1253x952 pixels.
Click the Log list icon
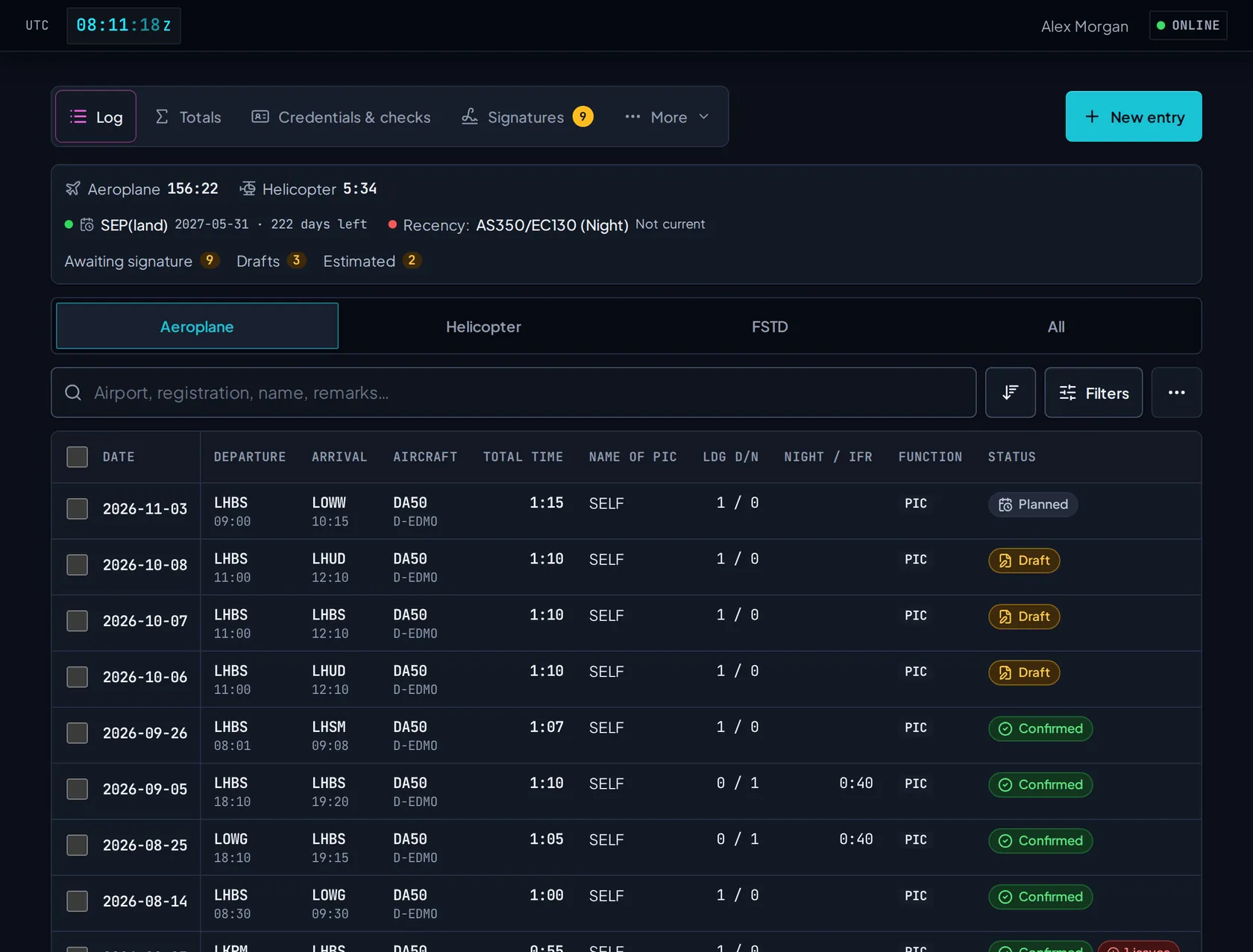(78, 116)
